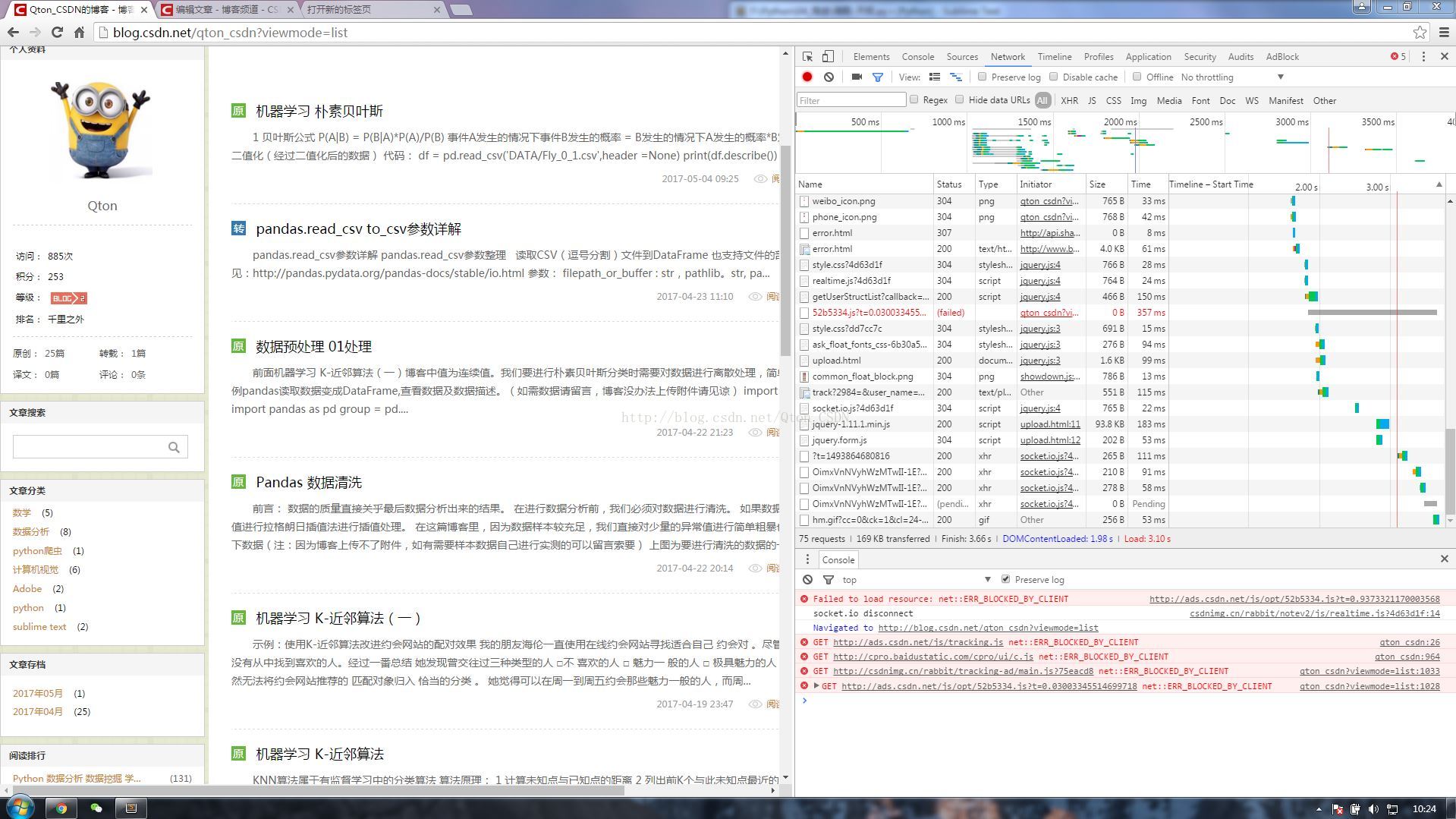Check the Disable cache option

pyautogui.click(x=1053, y=77)
